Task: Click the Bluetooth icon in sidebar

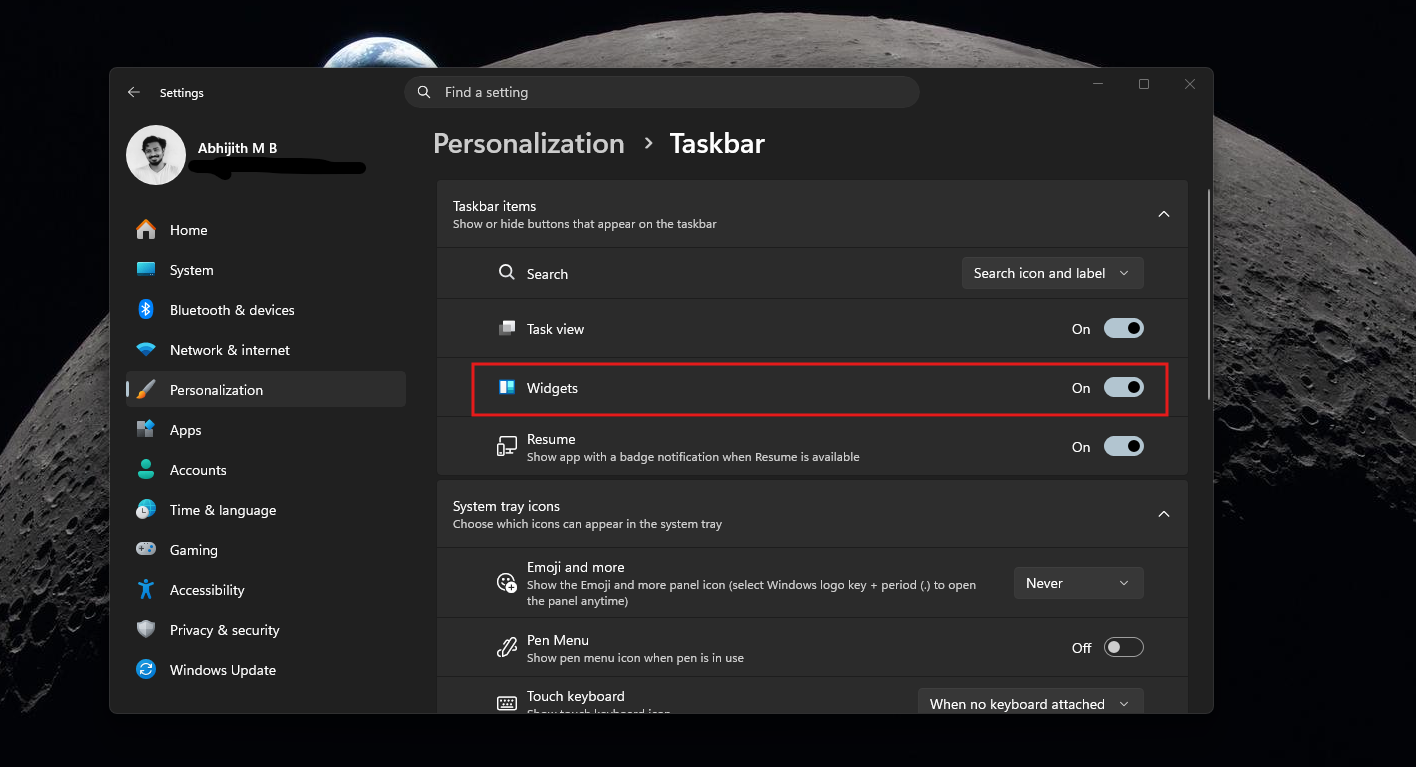Action: click(146, 310)
